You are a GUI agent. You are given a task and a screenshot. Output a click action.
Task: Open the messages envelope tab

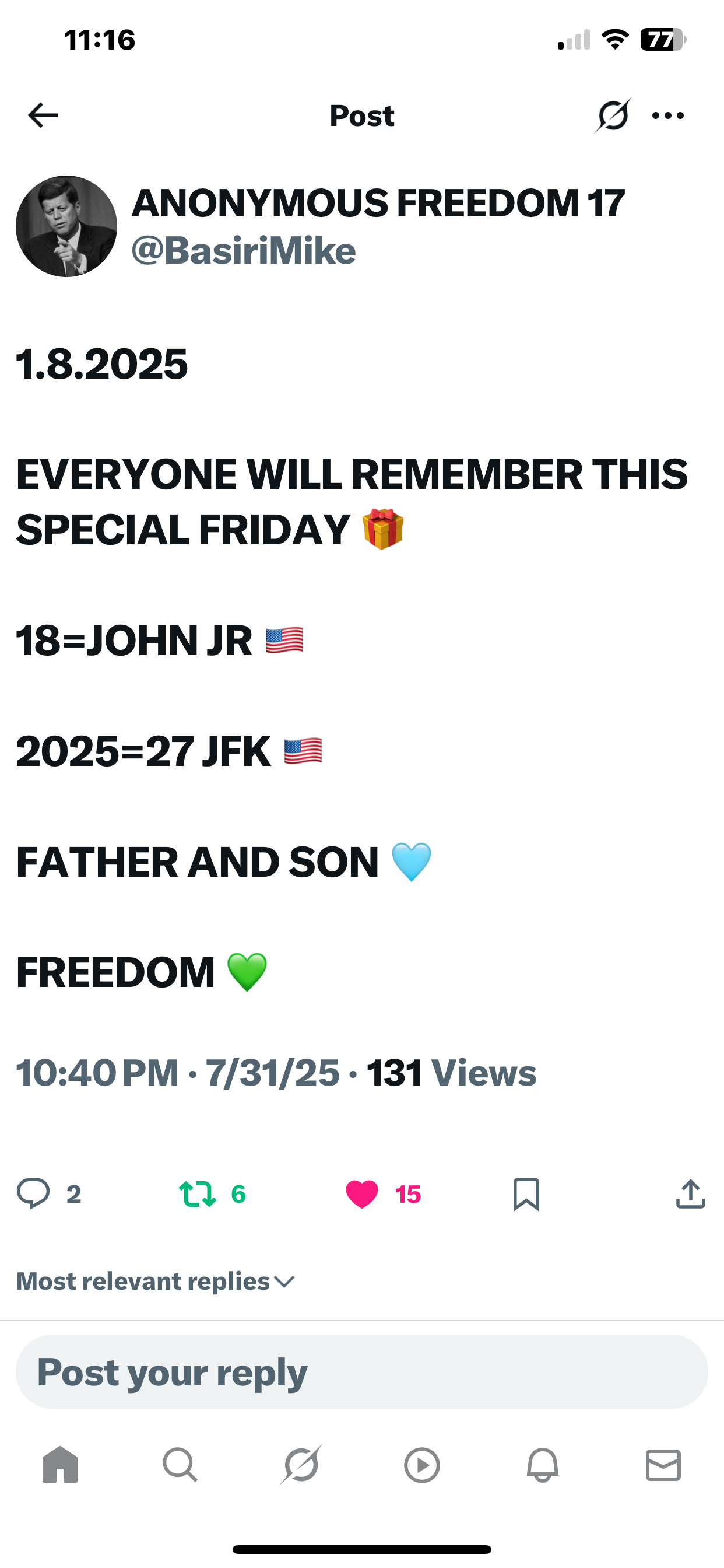coord(663,1465)
